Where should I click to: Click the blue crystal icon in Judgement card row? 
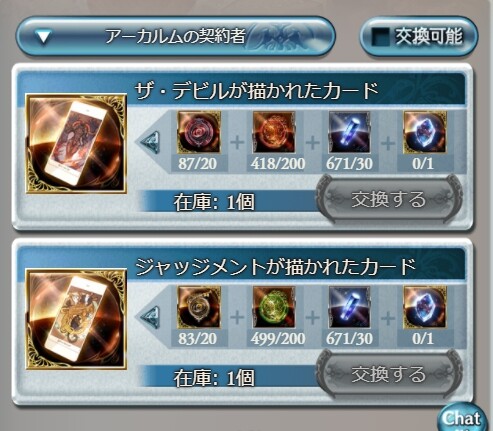[349, 307]
